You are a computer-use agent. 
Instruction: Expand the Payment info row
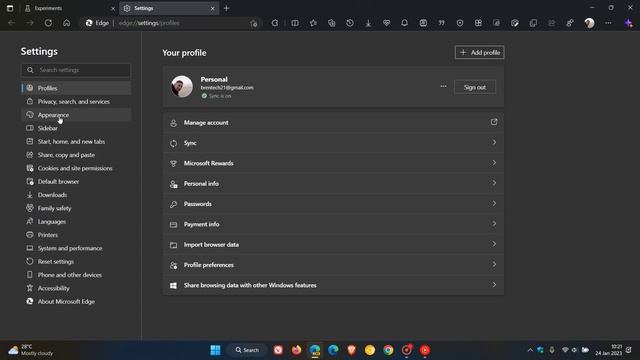pos(333,224)
